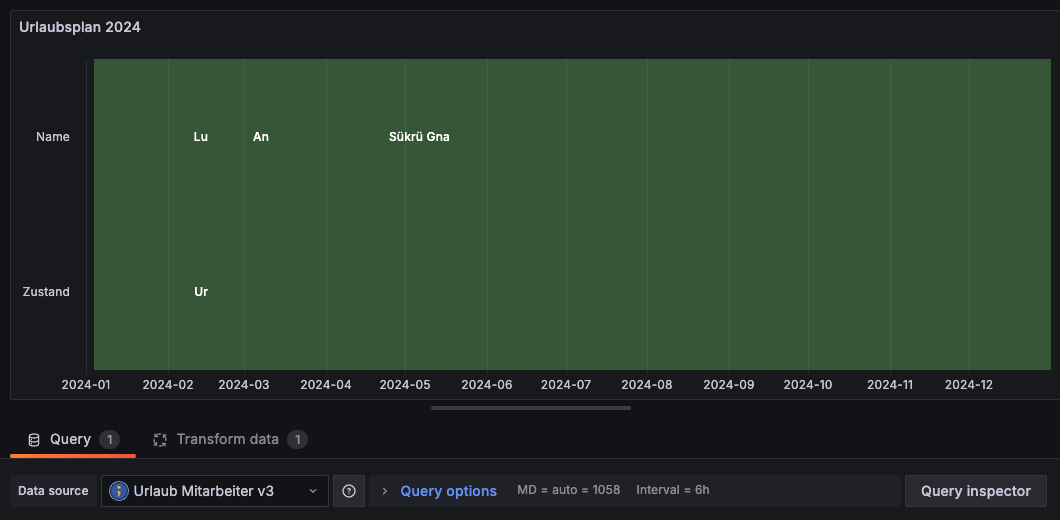Click the 2024-07 axis label
This screenshot has width=1060, height=520.
567,385
